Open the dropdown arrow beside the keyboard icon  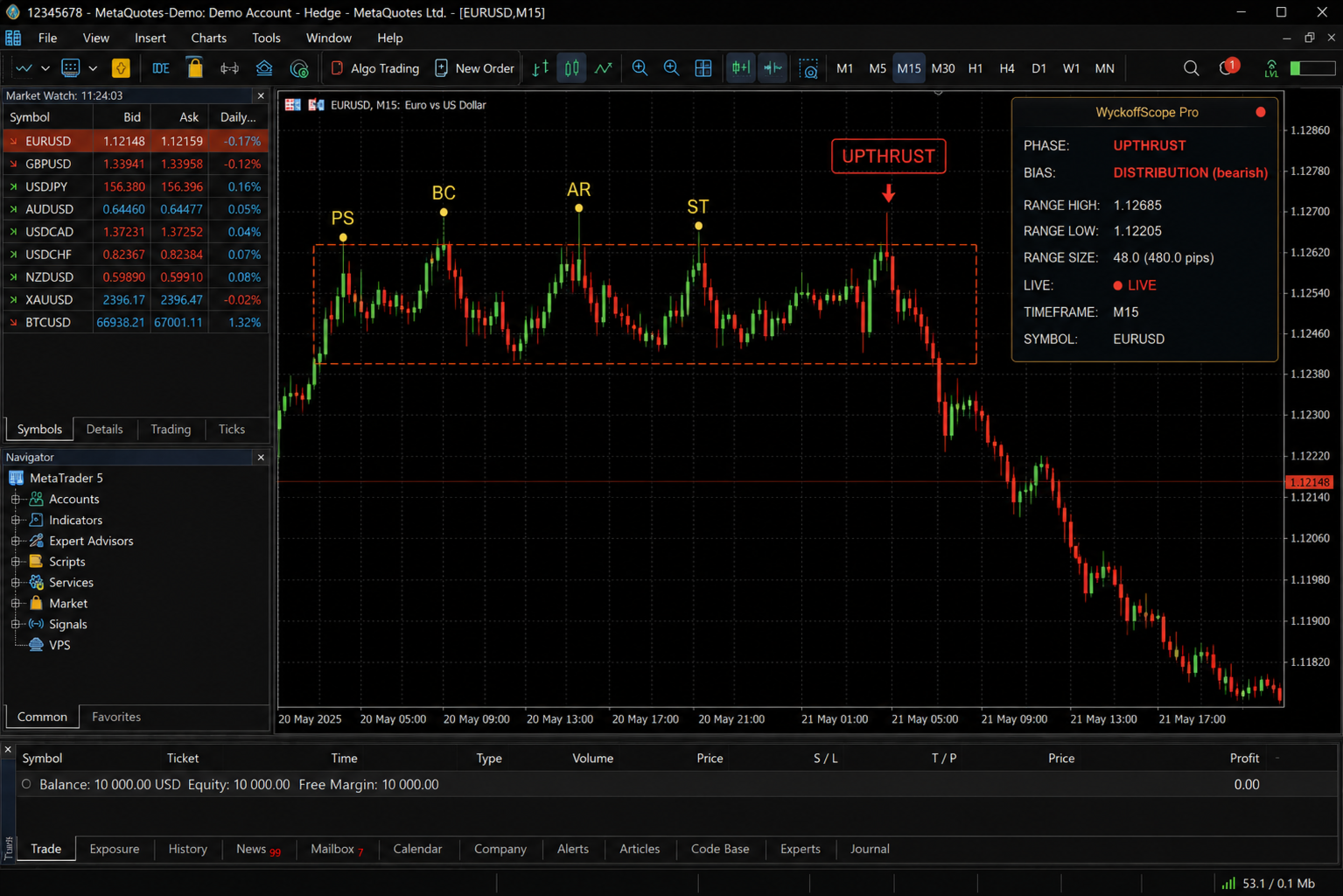pos(93,68)
